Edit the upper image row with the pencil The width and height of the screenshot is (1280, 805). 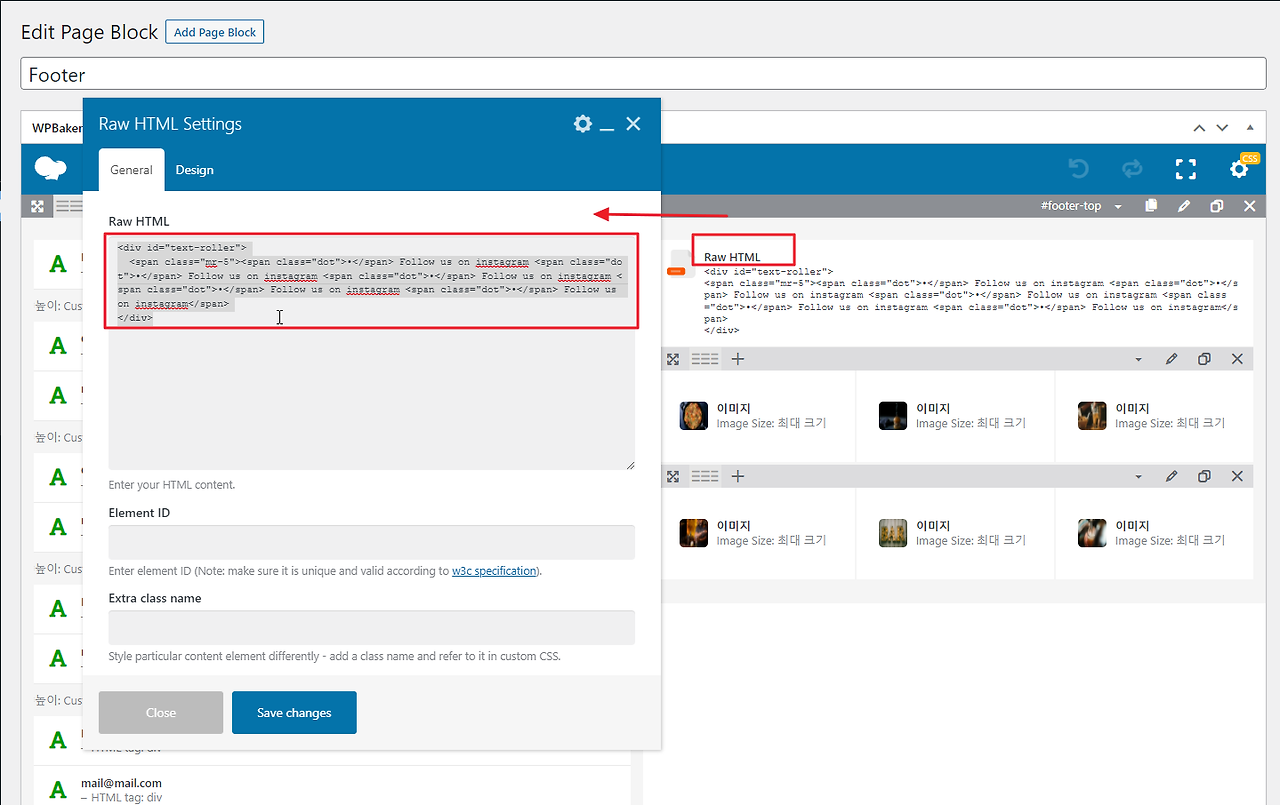1171,359
